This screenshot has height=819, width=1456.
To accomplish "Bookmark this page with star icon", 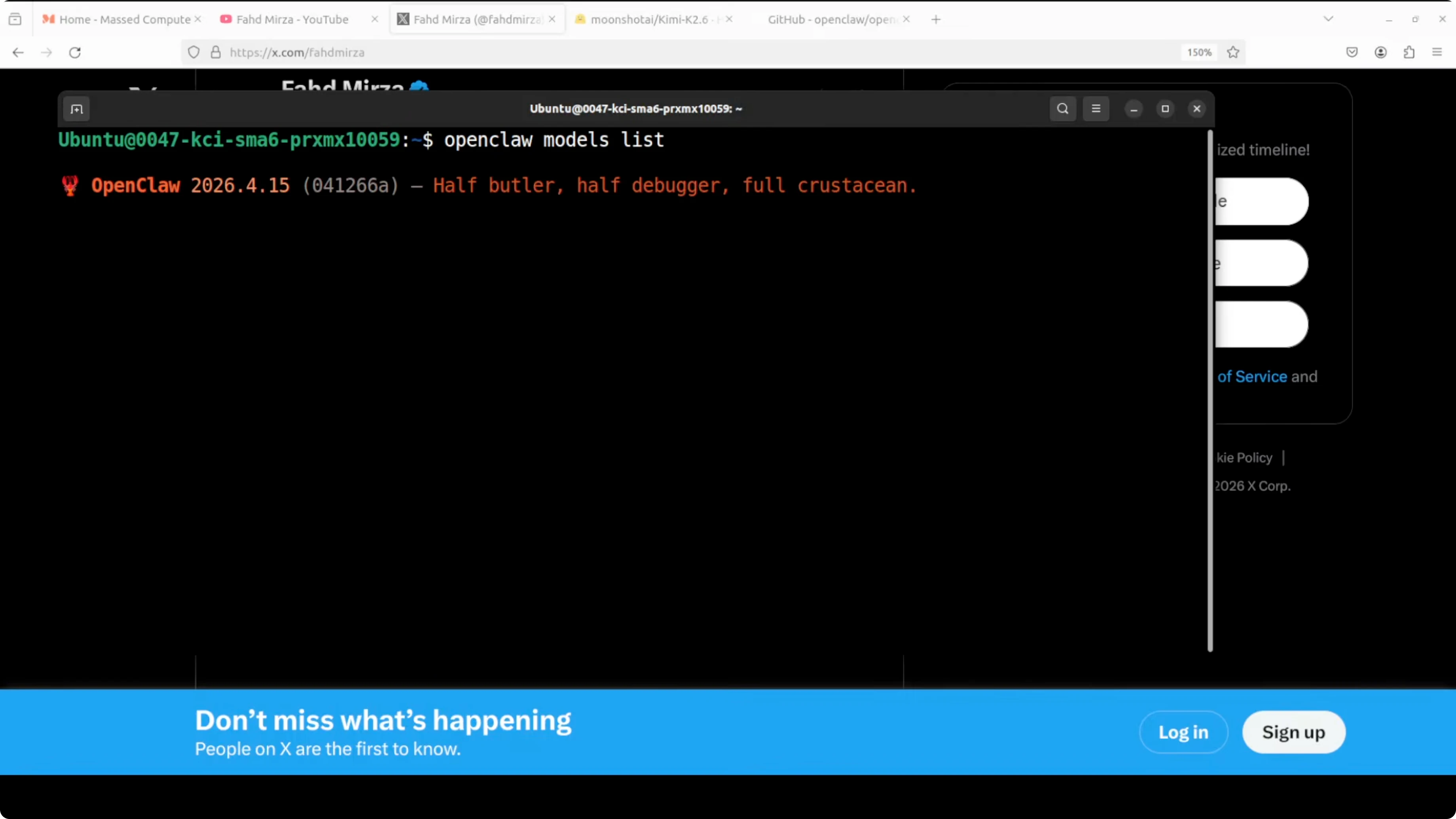I will pos(1233,53).
